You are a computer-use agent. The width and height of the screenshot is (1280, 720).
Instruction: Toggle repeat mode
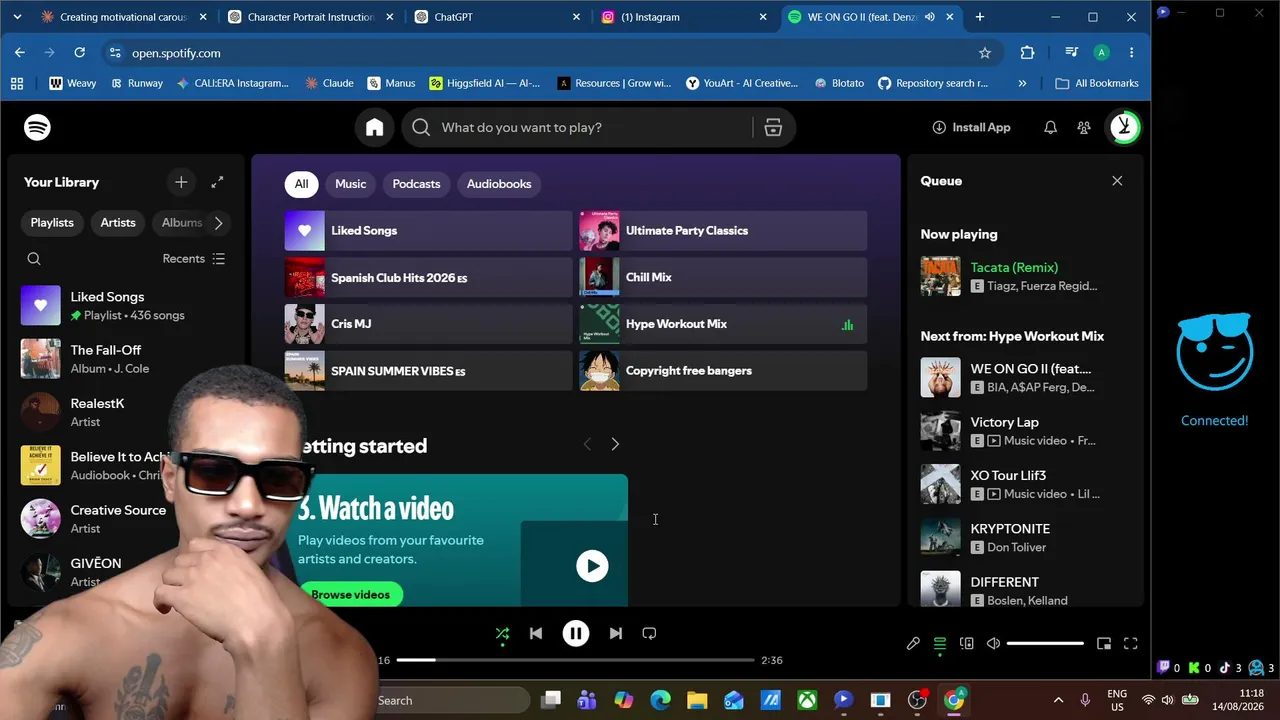[x=649, y=633]
